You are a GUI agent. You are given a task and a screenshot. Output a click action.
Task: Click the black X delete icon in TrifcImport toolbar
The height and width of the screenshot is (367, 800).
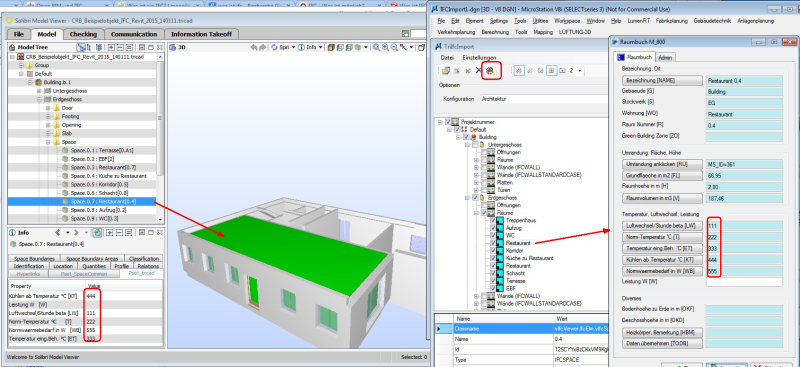pos(478,70)
